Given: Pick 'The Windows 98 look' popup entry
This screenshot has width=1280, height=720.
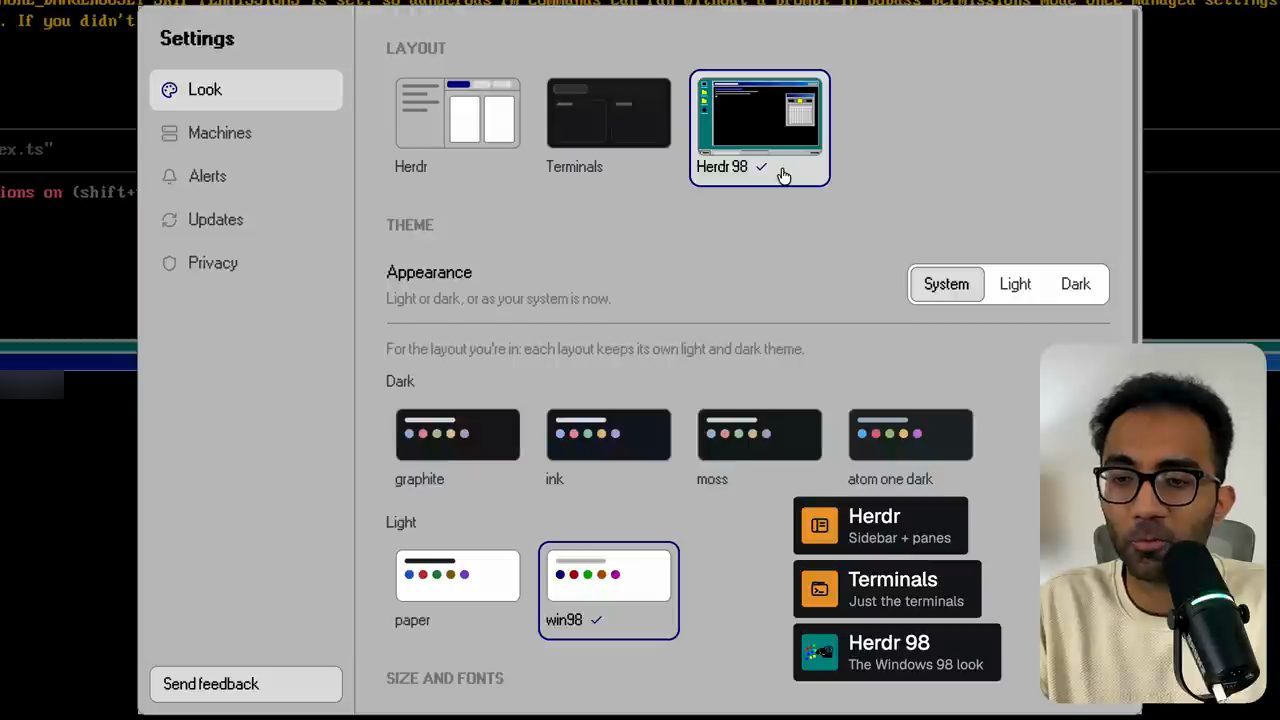Looking at the screenshot, I should click(897, 653).
